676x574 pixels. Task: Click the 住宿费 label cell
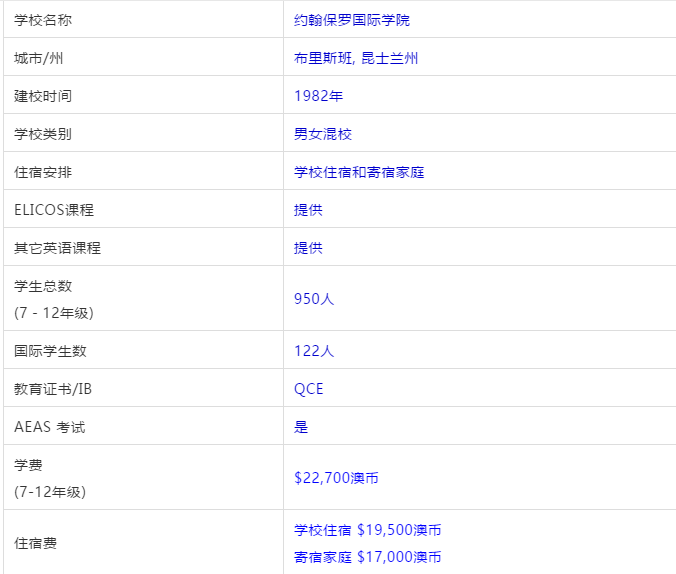(x=36, y=544)
